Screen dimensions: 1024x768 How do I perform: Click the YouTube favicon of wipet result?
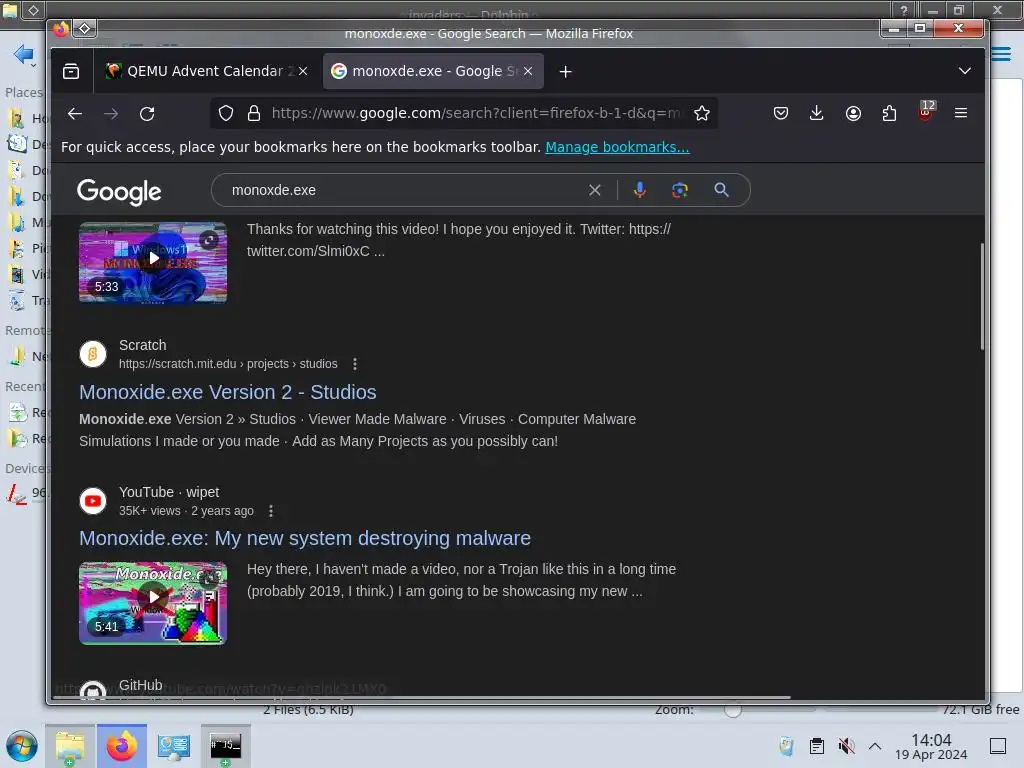(x=93, y=501)
